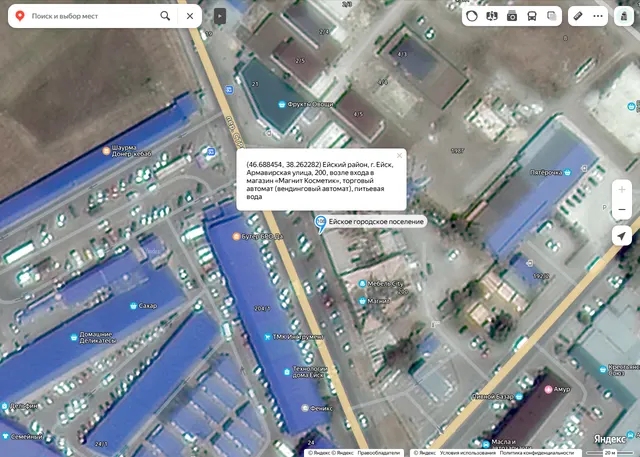Select 'Домашние Деликатесы' shop icon

74,337
